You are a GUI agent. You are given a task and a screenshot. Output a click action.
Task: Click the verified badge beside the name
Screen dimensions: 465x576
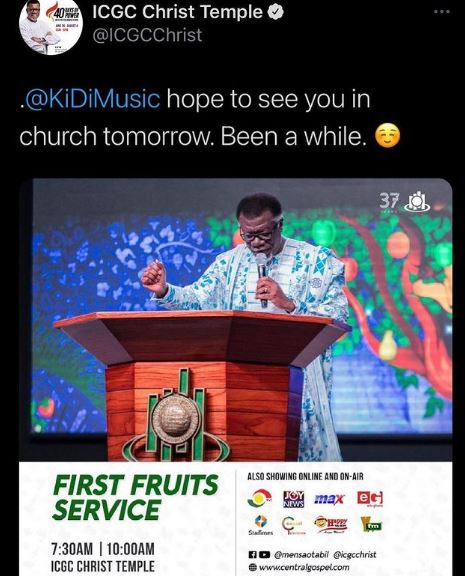coord(275,12)
